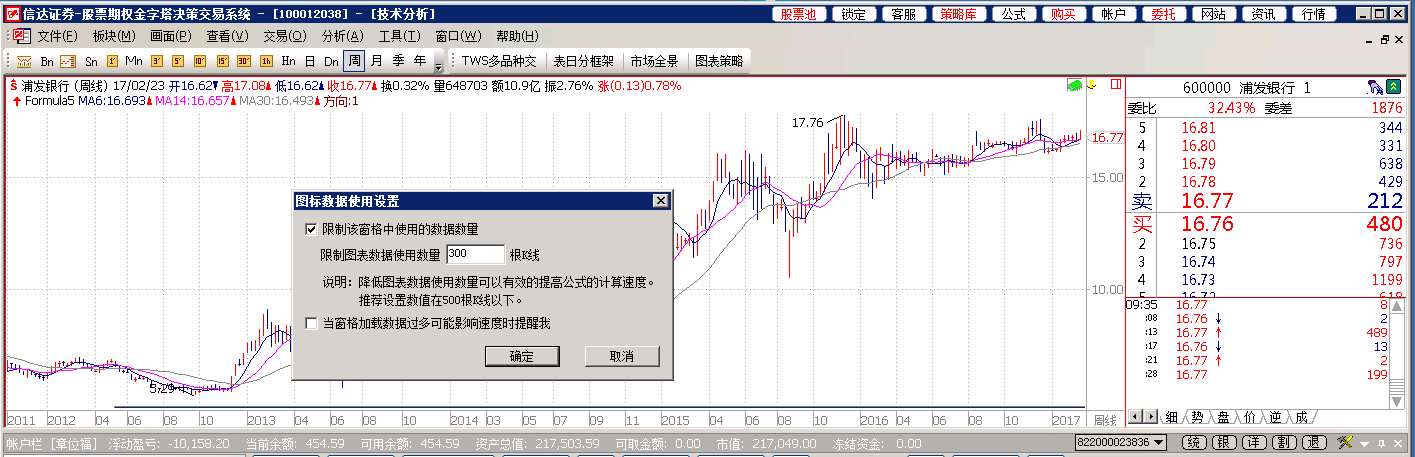This screenshot has height=457, width=1415.
Task: Open TWS多品种交 layout
Action: pos(499,61)
